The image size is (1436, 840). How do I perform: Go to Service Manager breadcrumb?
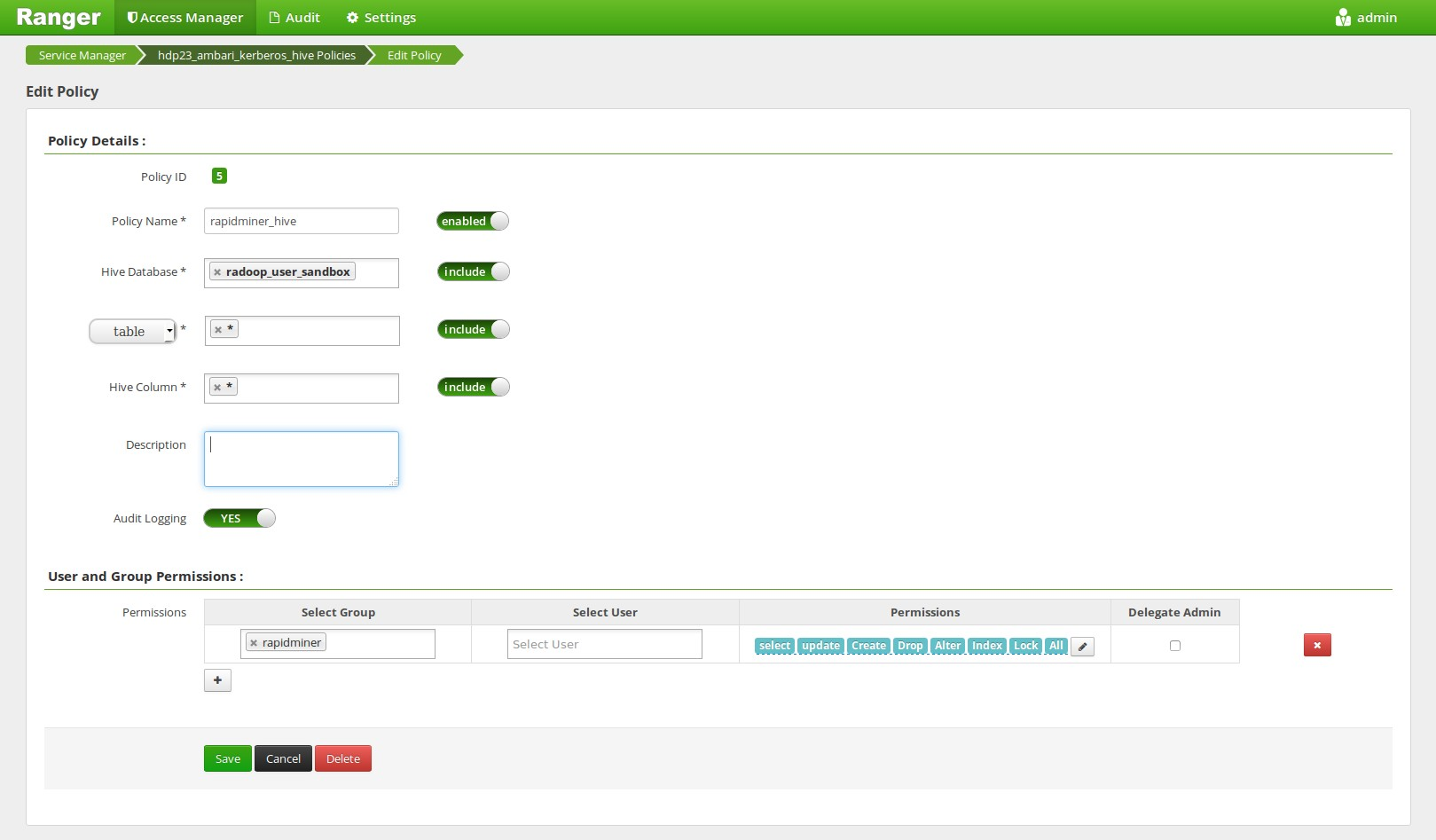[x=82, y=55]
